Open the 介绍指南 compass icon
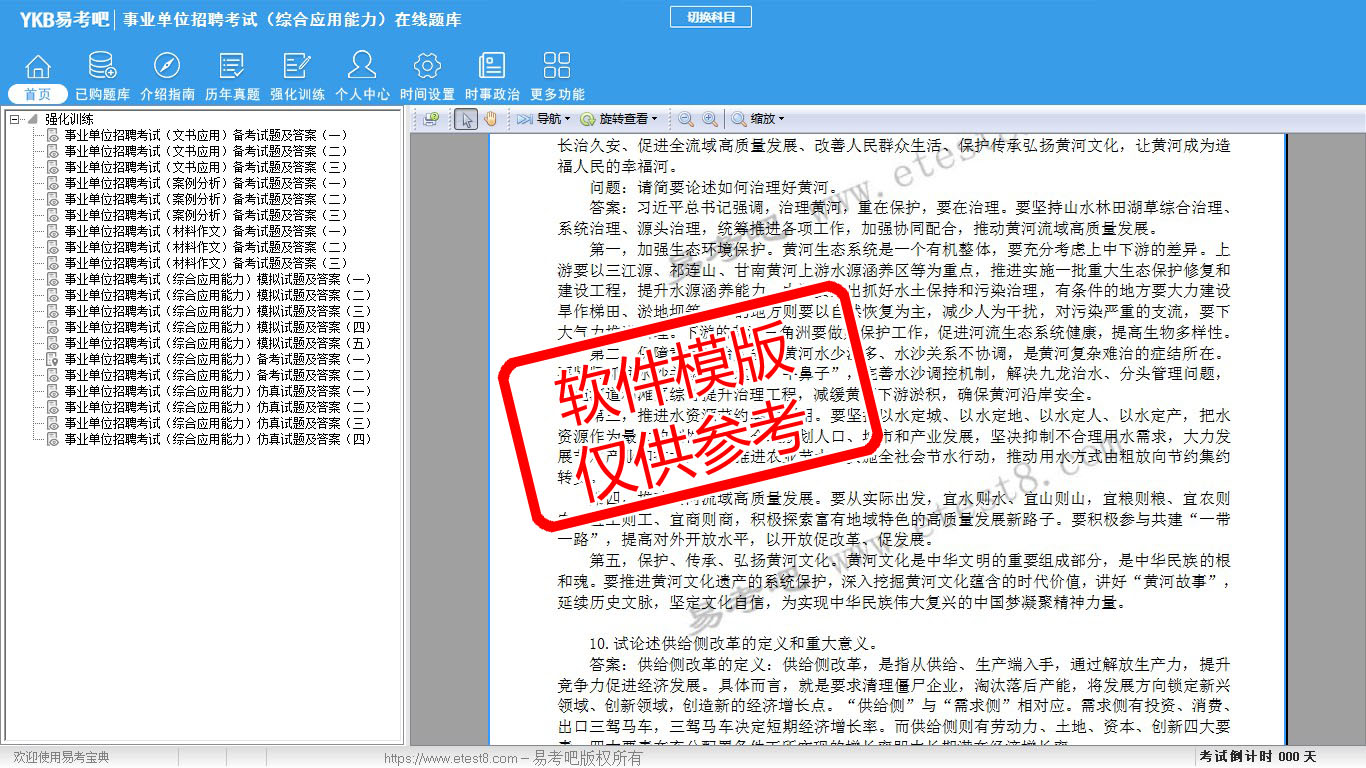The image size is (1366, 768). (x=167, y=66)
